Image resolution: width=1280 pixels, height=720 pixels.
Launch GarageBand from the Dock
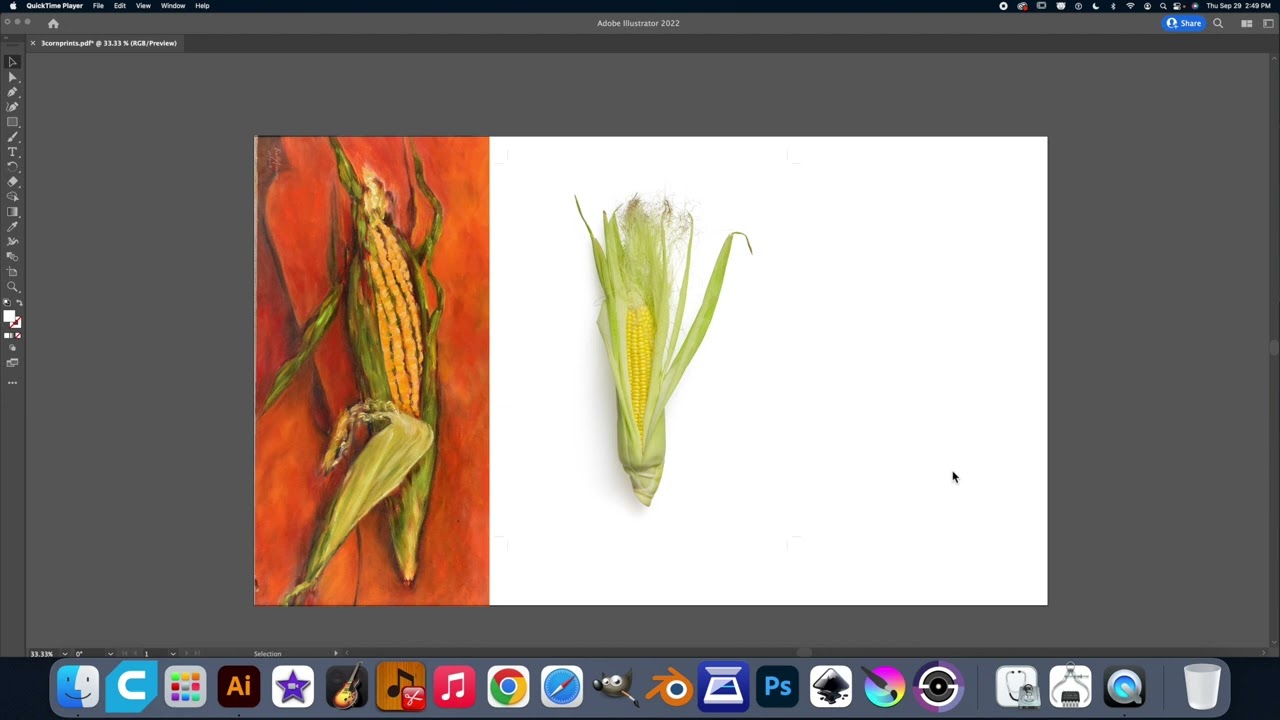[347, 687]
